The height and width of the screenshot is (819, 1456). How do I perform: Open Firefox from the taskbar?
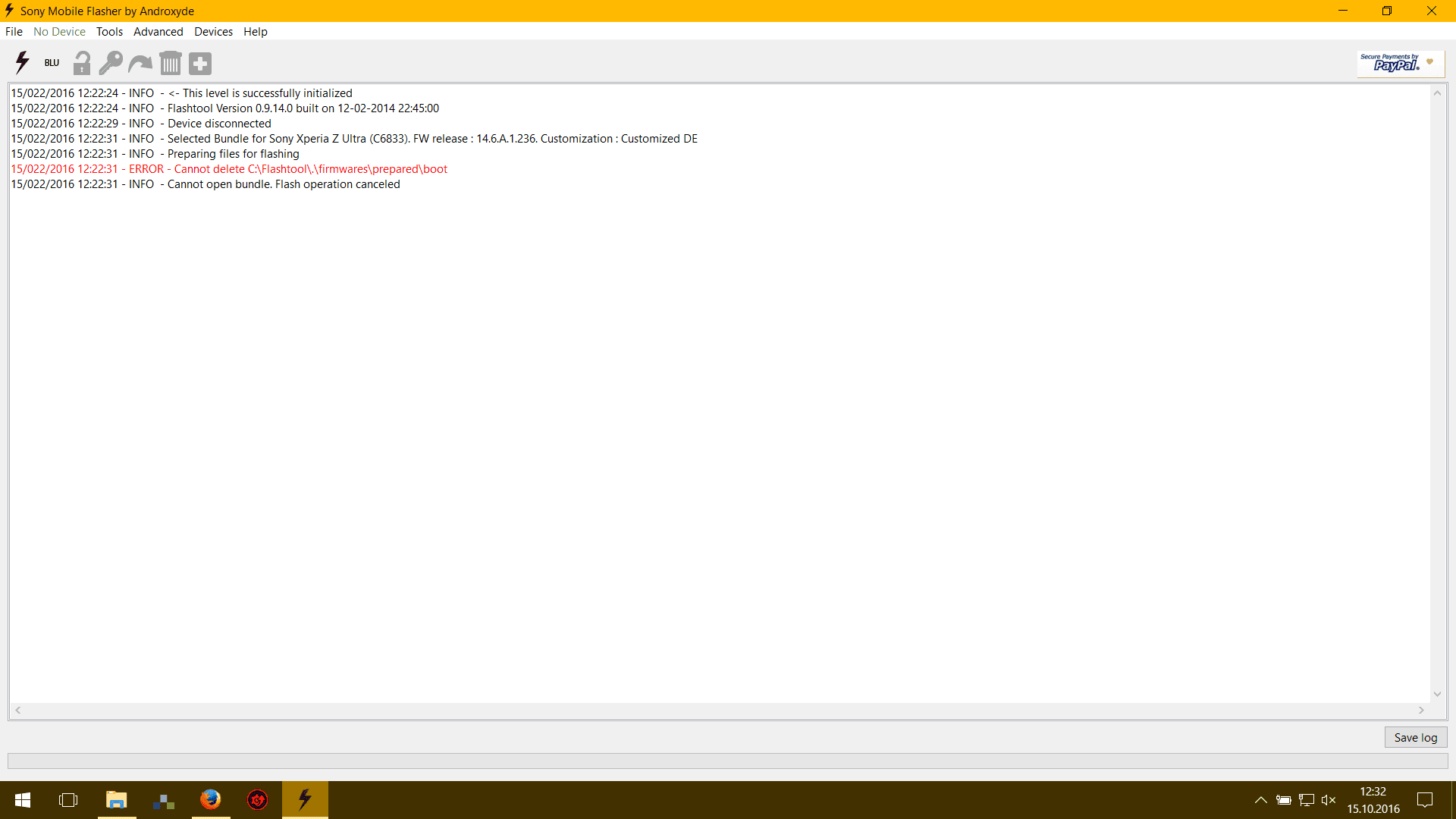(x=210, y=800)
